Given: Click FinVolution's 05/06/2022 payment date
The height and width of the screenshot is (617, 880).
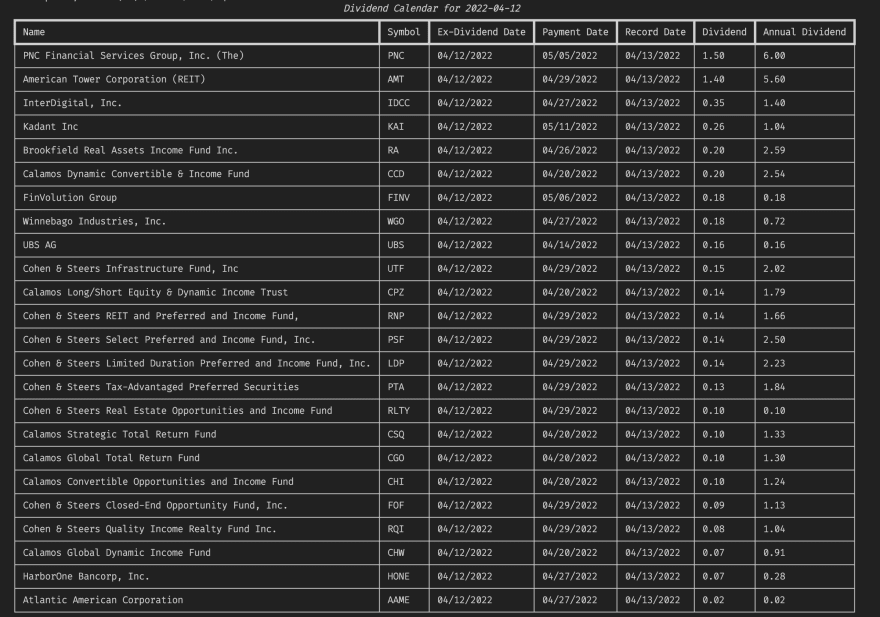Looking at the screenshot, I should pos(570,197).
